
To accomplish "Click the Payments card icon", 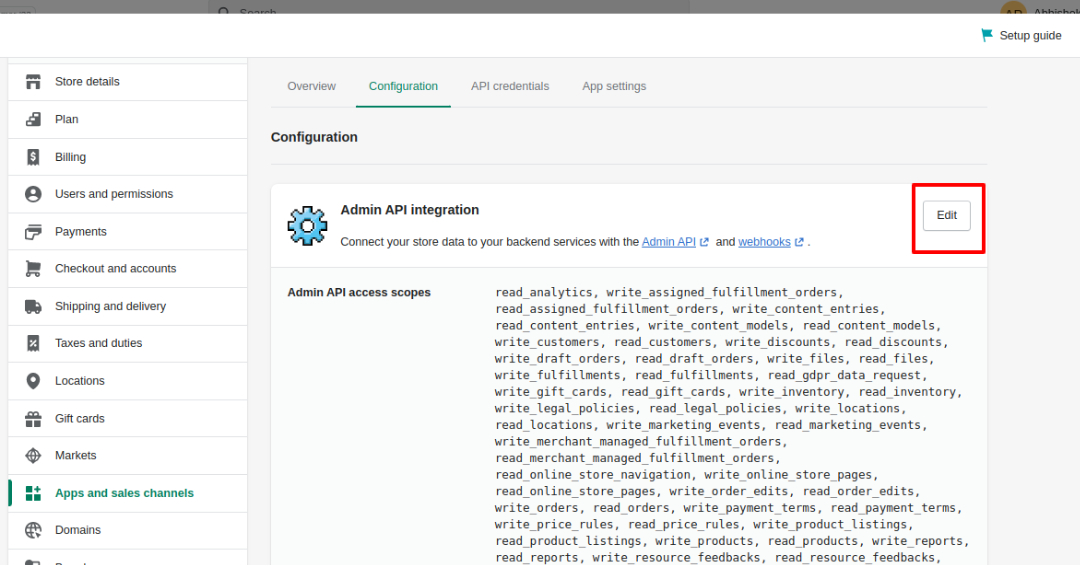I will (x=33, y=232).
